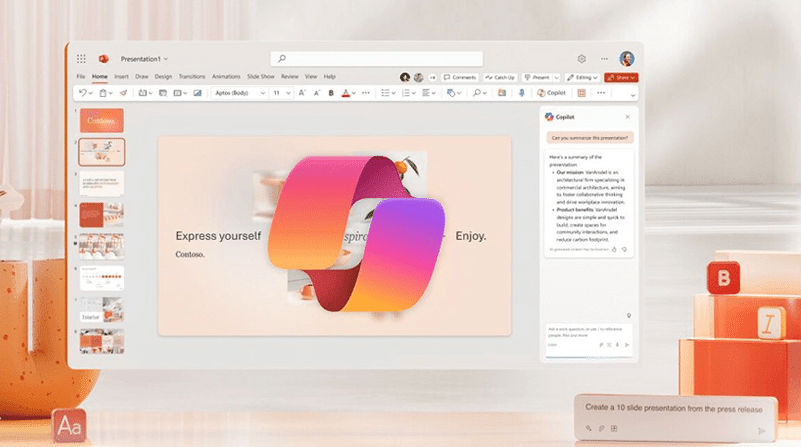Expand the New Slide dropdown arrow

click(150, 93)
